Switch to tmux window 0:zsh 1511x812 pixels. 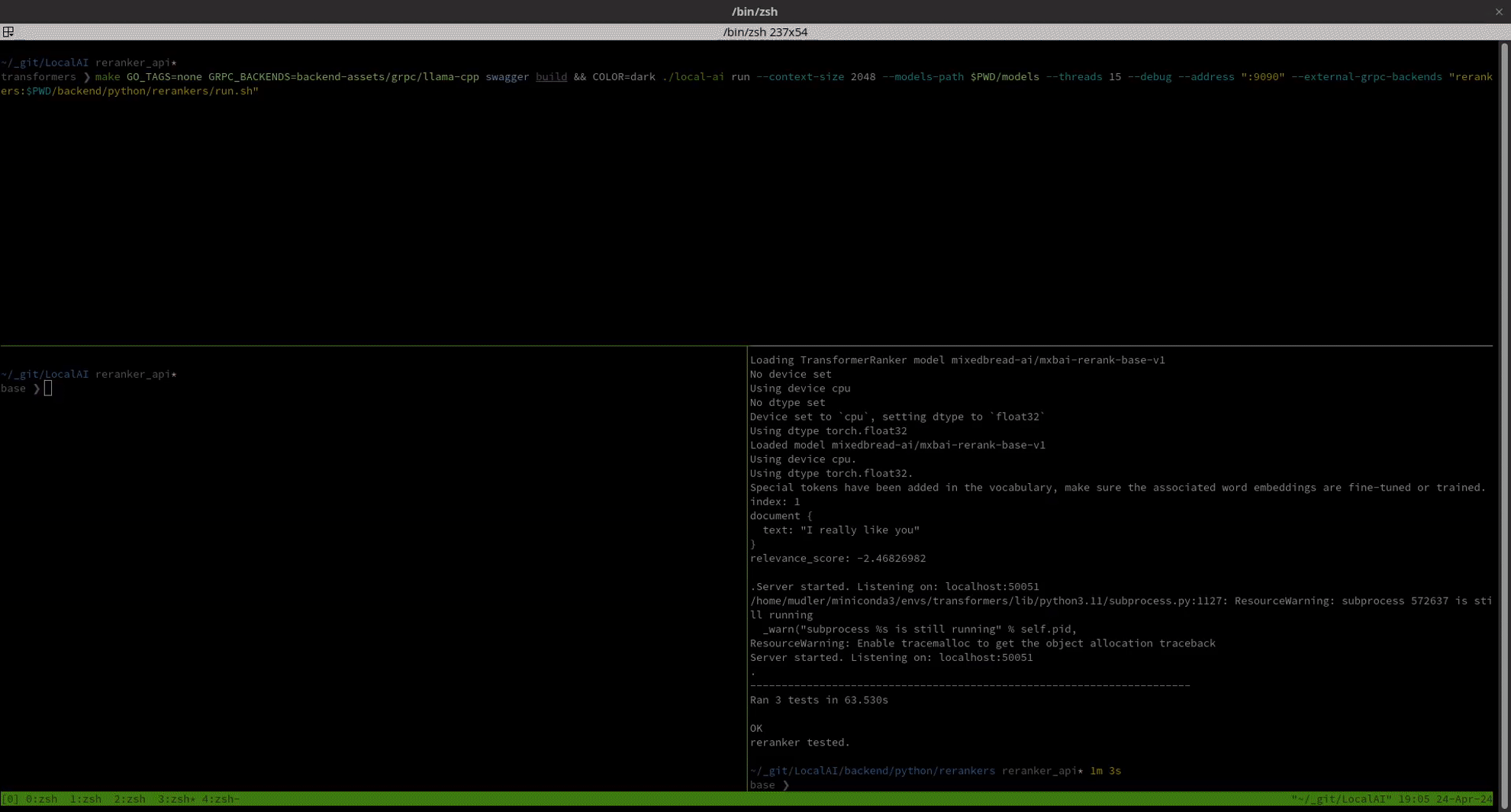pyautogui.click(x=41, y=799)
